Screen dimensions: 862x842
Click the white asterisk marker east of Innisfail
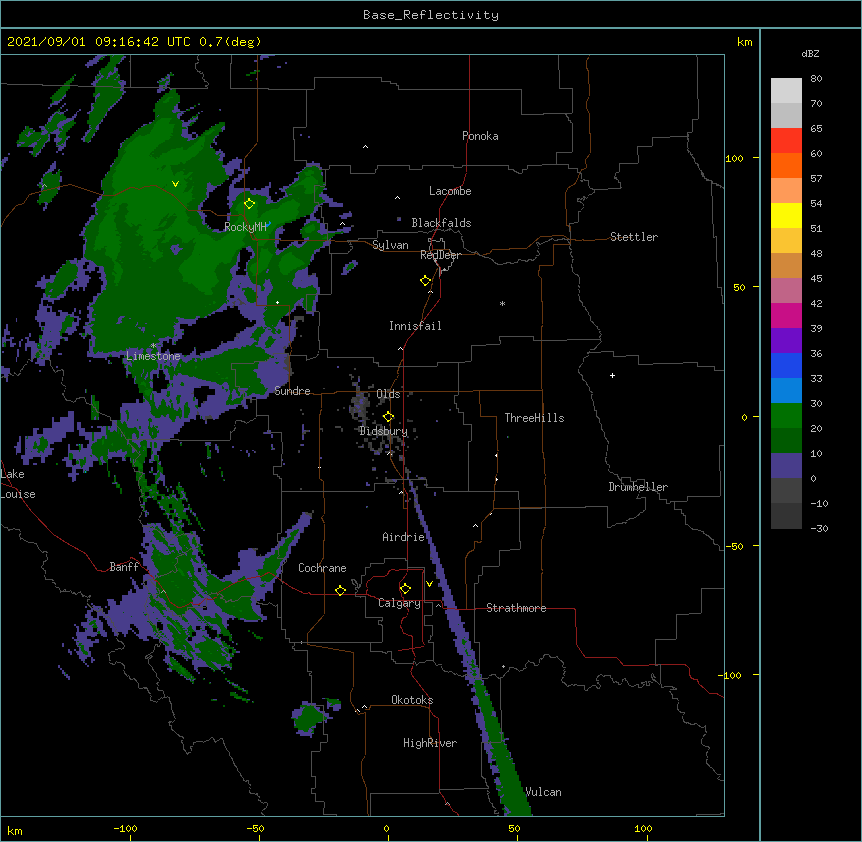[x=502, y=304]
